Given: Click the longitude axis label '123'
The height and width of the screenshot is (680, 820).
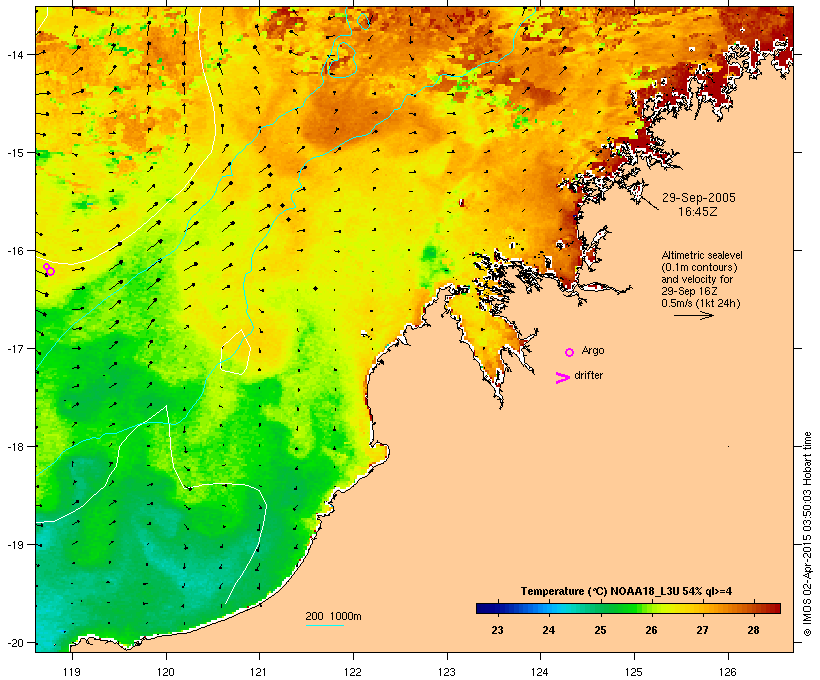Looking at the screenshot, I should (x=447, y=672).
